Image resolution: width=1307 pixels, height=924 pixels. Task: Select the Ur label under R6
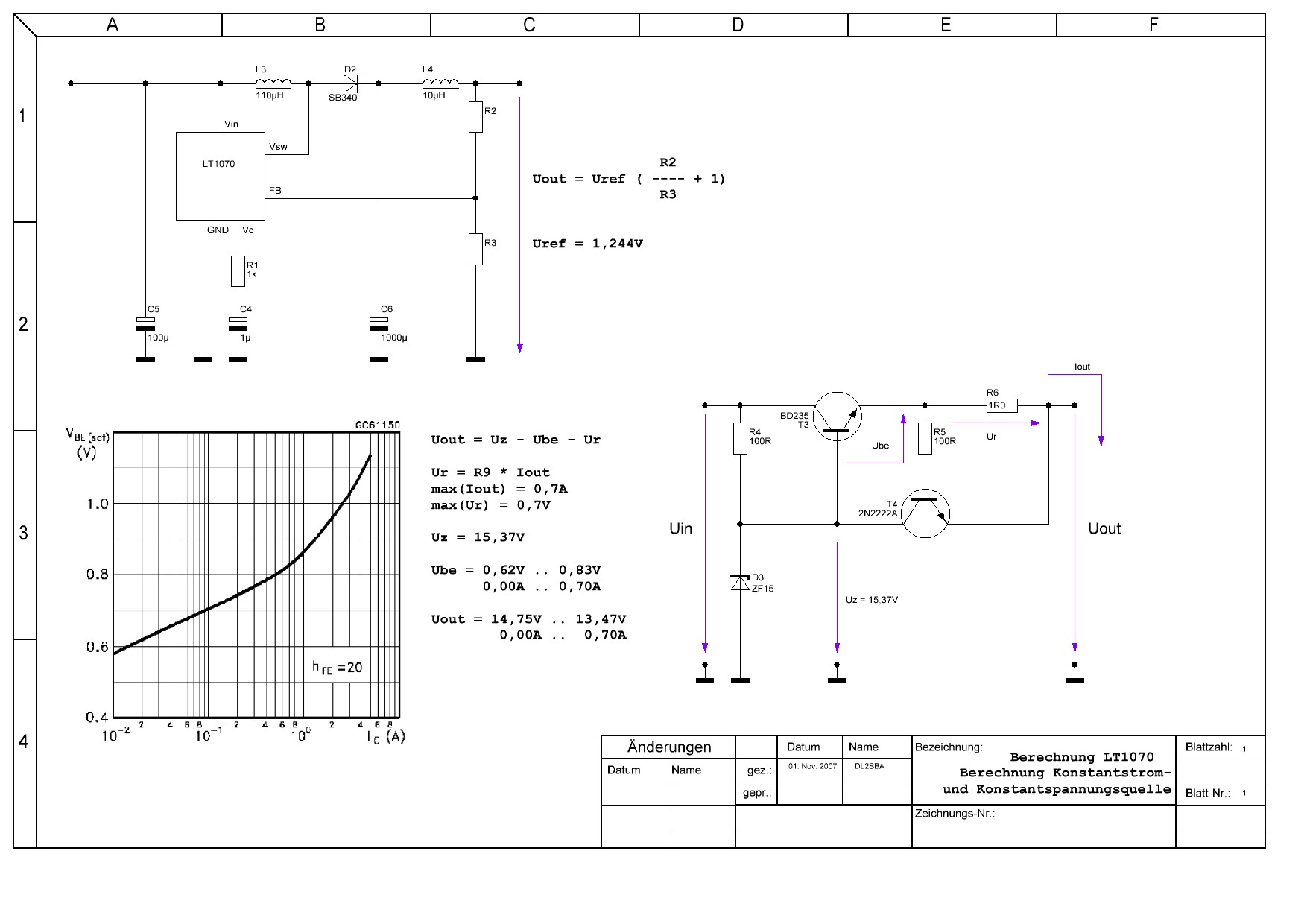(x=991, y=437)
